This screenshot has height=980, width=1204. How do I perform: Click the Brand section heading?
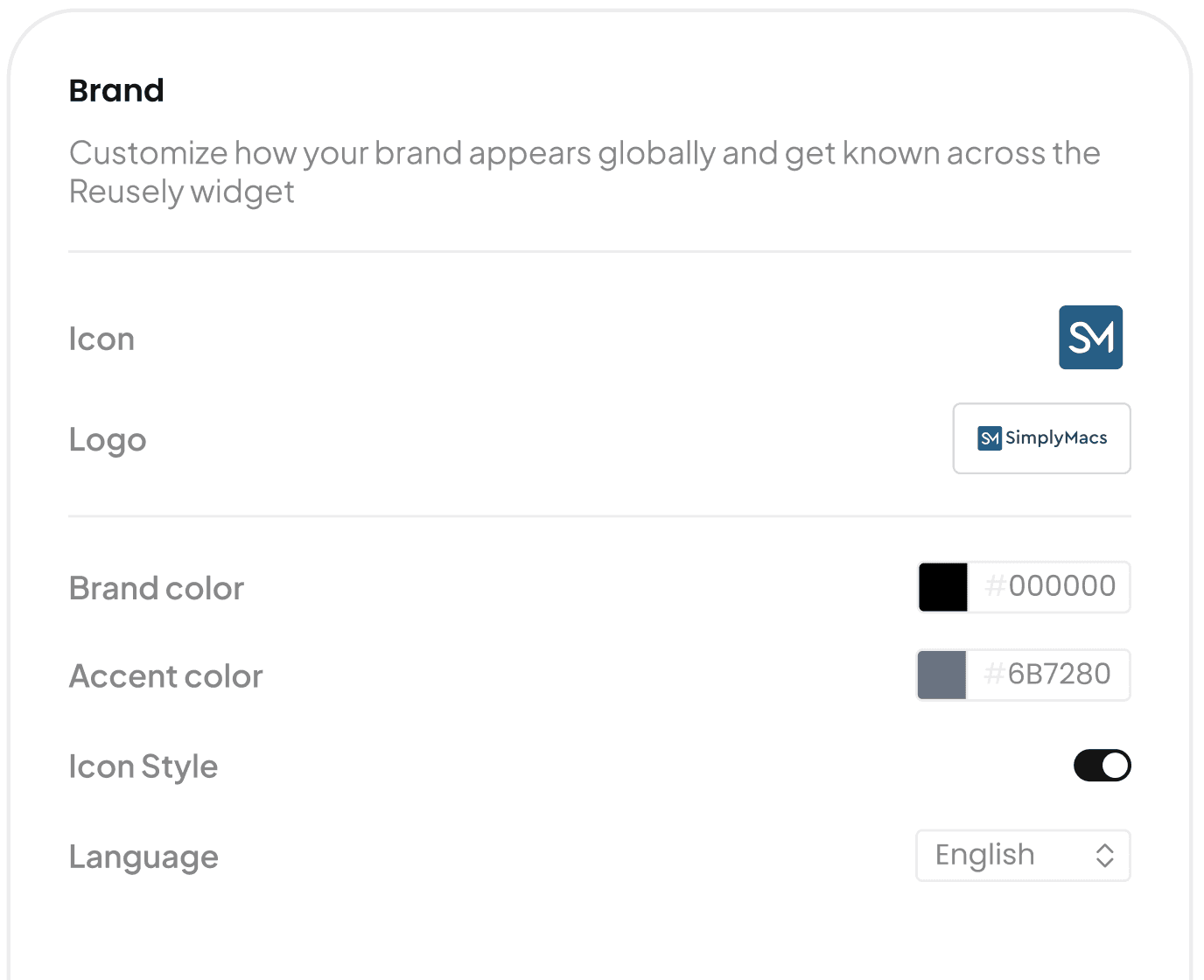pos(116,90)
